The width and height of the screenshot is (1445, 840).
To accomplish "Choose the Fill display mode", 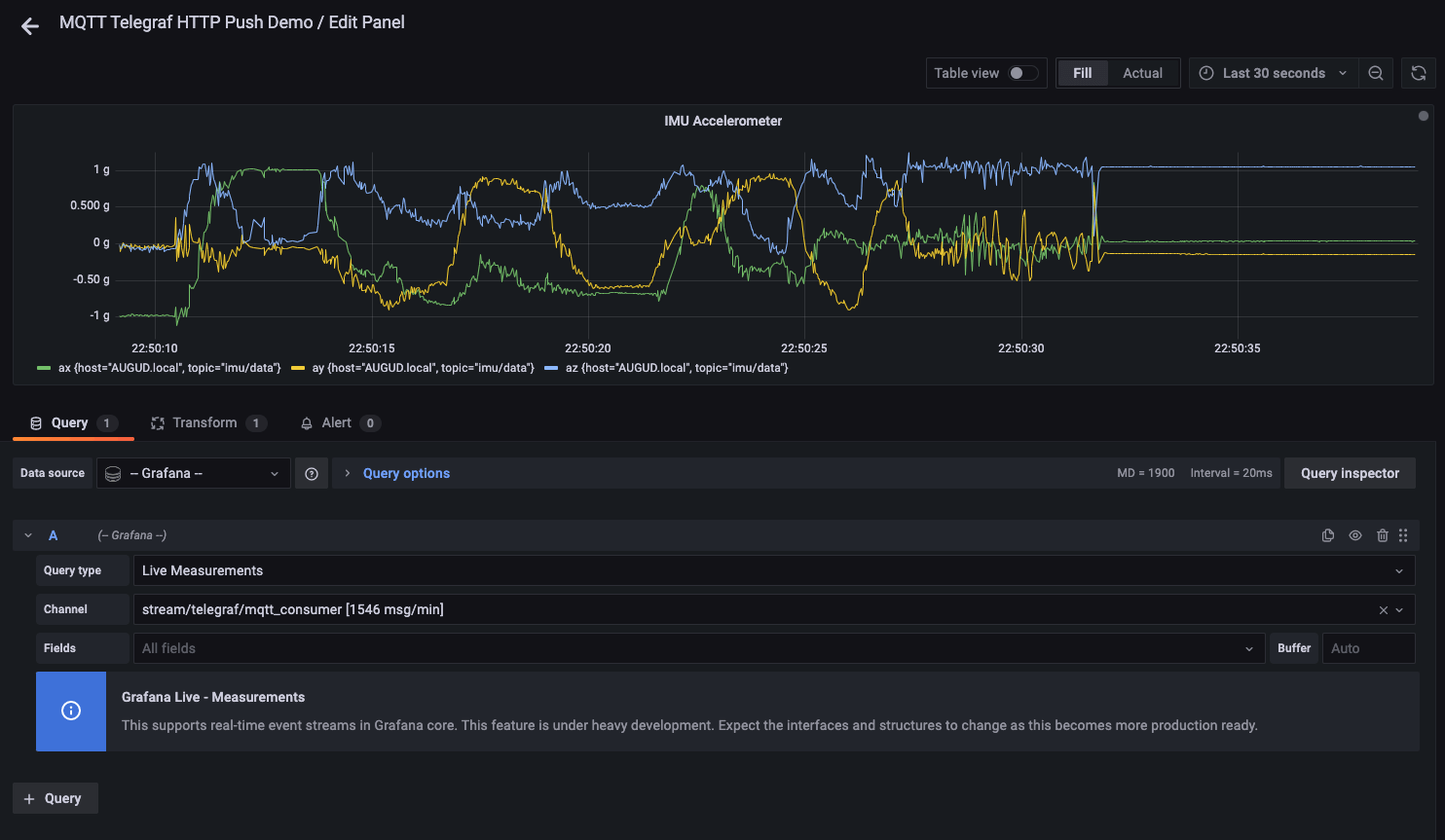I will point(1082,73).
